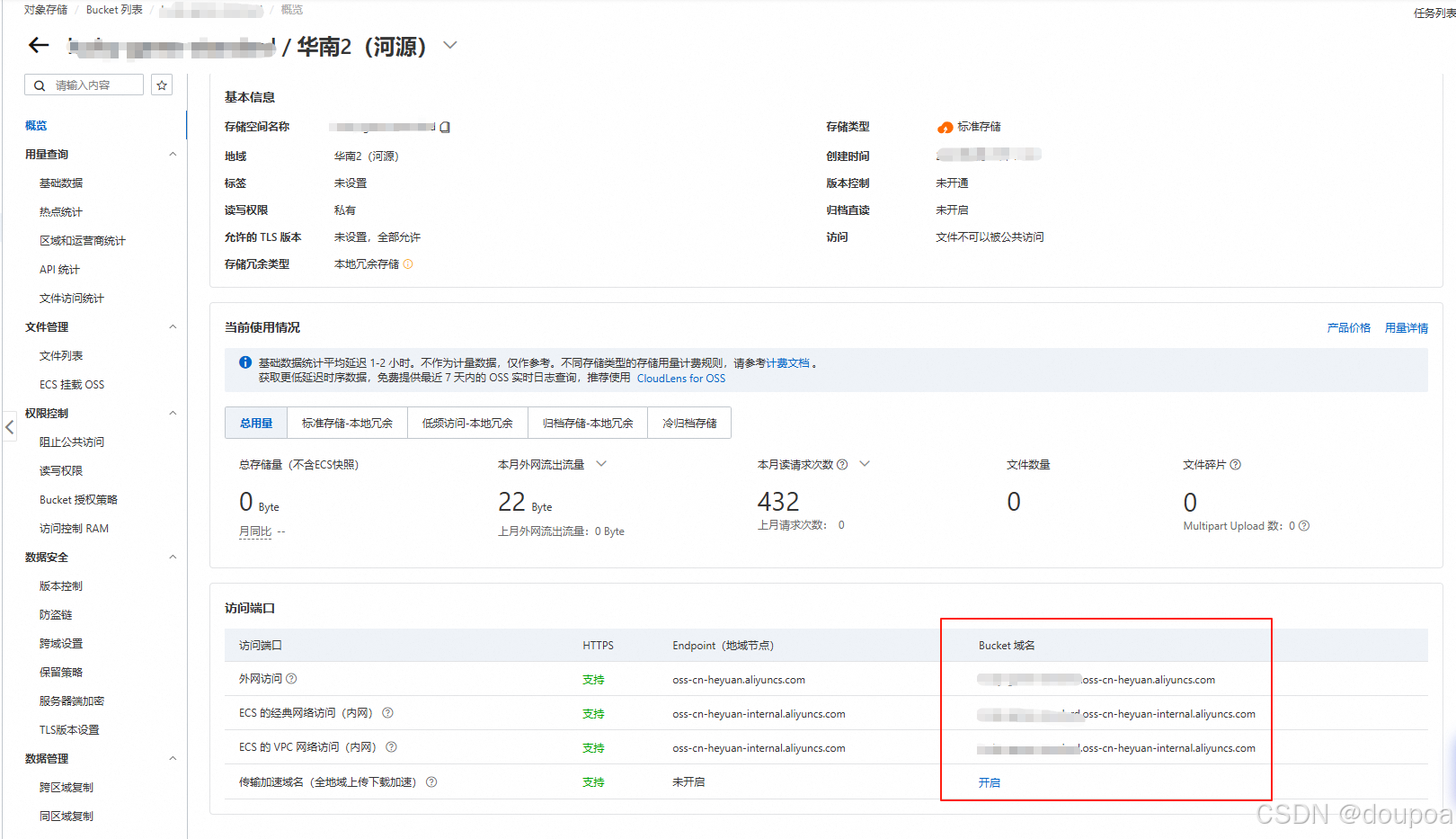The height and width of the screenshot is (839, 1456).
Task: Open 区域和运营商统计 in sidebar
Action: 83,241
